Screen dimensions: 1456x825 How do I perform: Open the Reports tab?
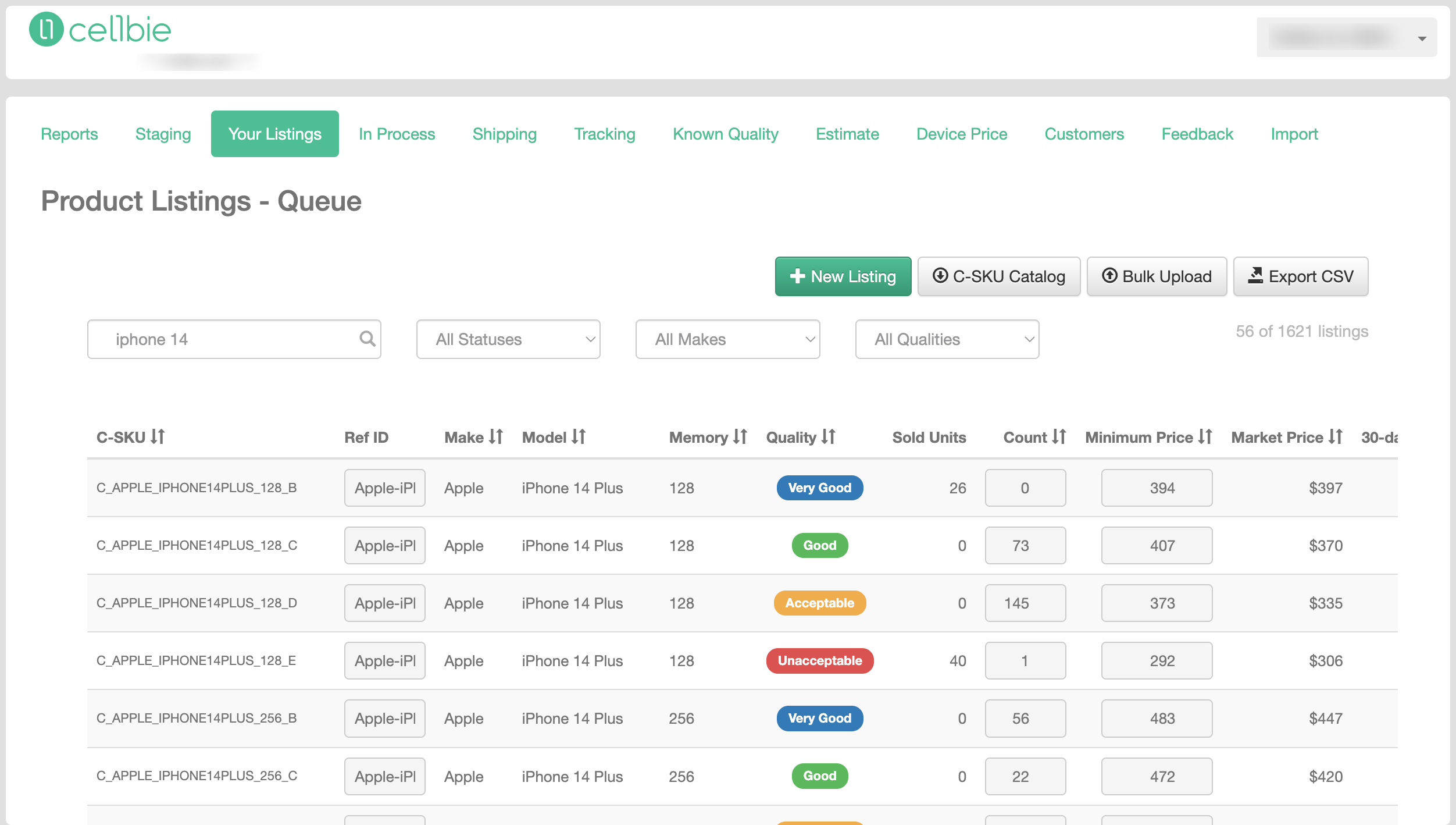tap(69, 134)
